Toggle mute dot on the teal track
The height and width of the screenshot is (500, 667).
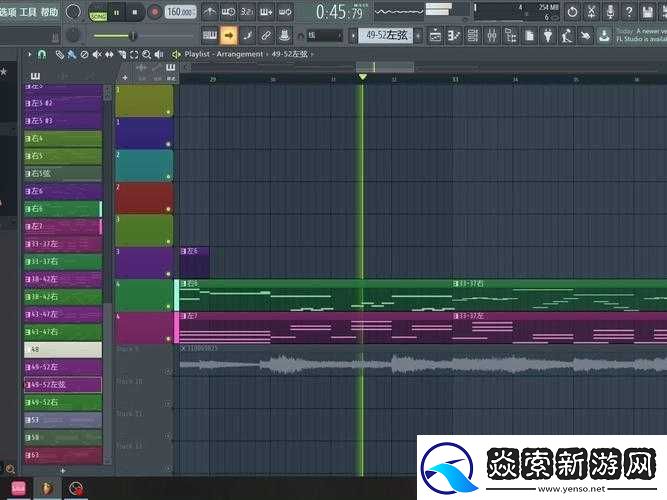tap(168, 177)
